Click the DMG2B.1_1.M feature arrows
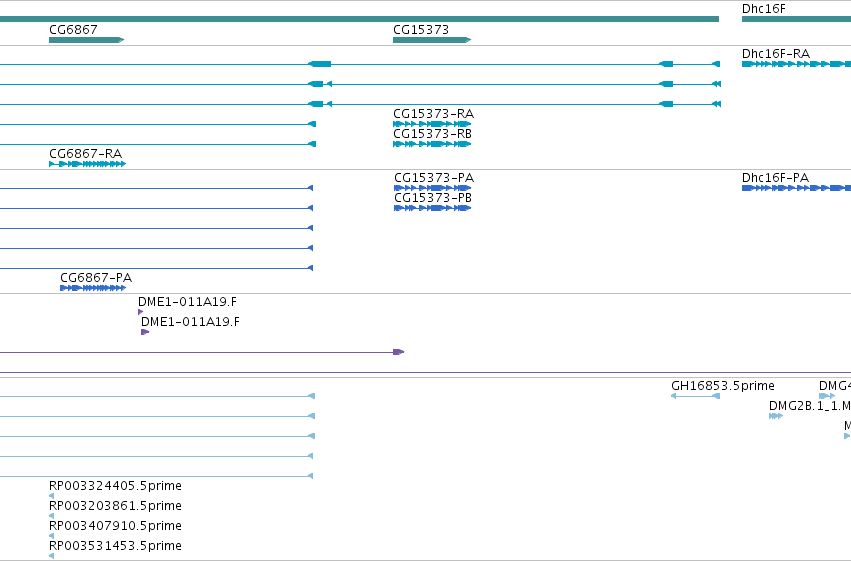The width and height of the screenshot is (851, 561). point(776,416)
